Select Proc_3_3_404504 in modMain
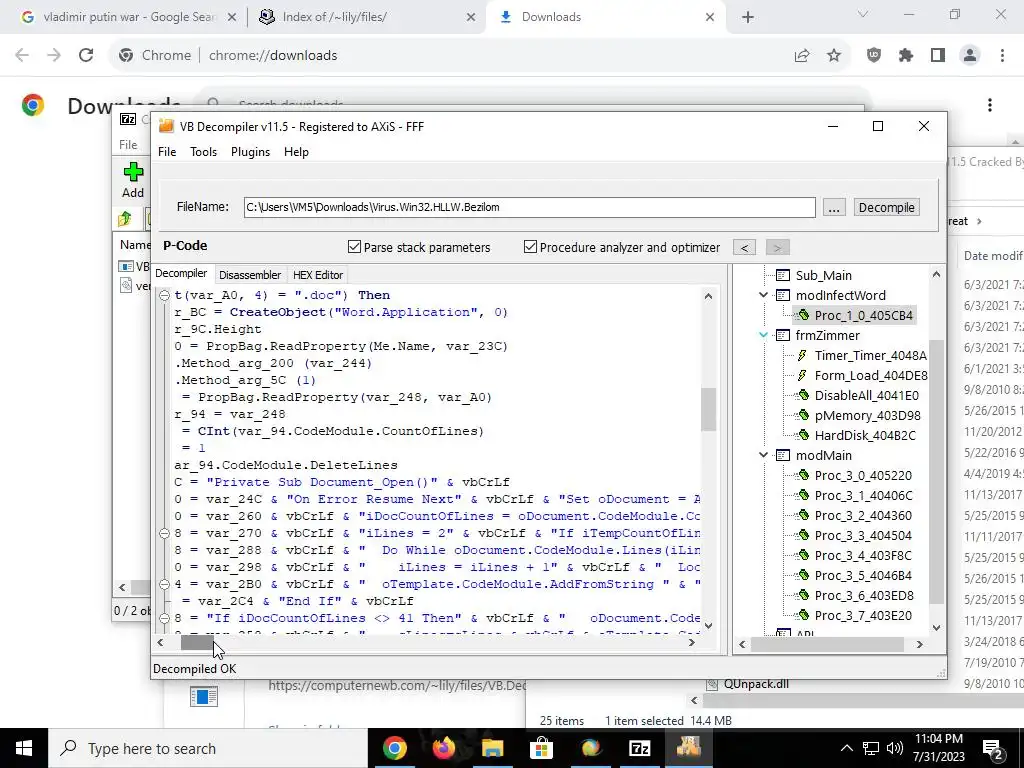The image size is (1024, 768). pyautogui.click(x=863, y=536)
